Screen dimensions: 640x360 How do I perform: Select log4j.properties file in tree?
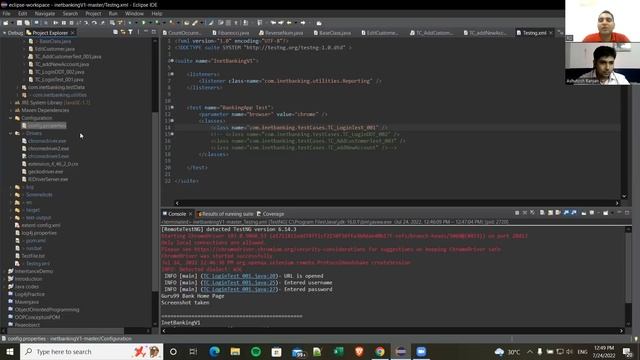pyautogui.click(x=39, y=233)
